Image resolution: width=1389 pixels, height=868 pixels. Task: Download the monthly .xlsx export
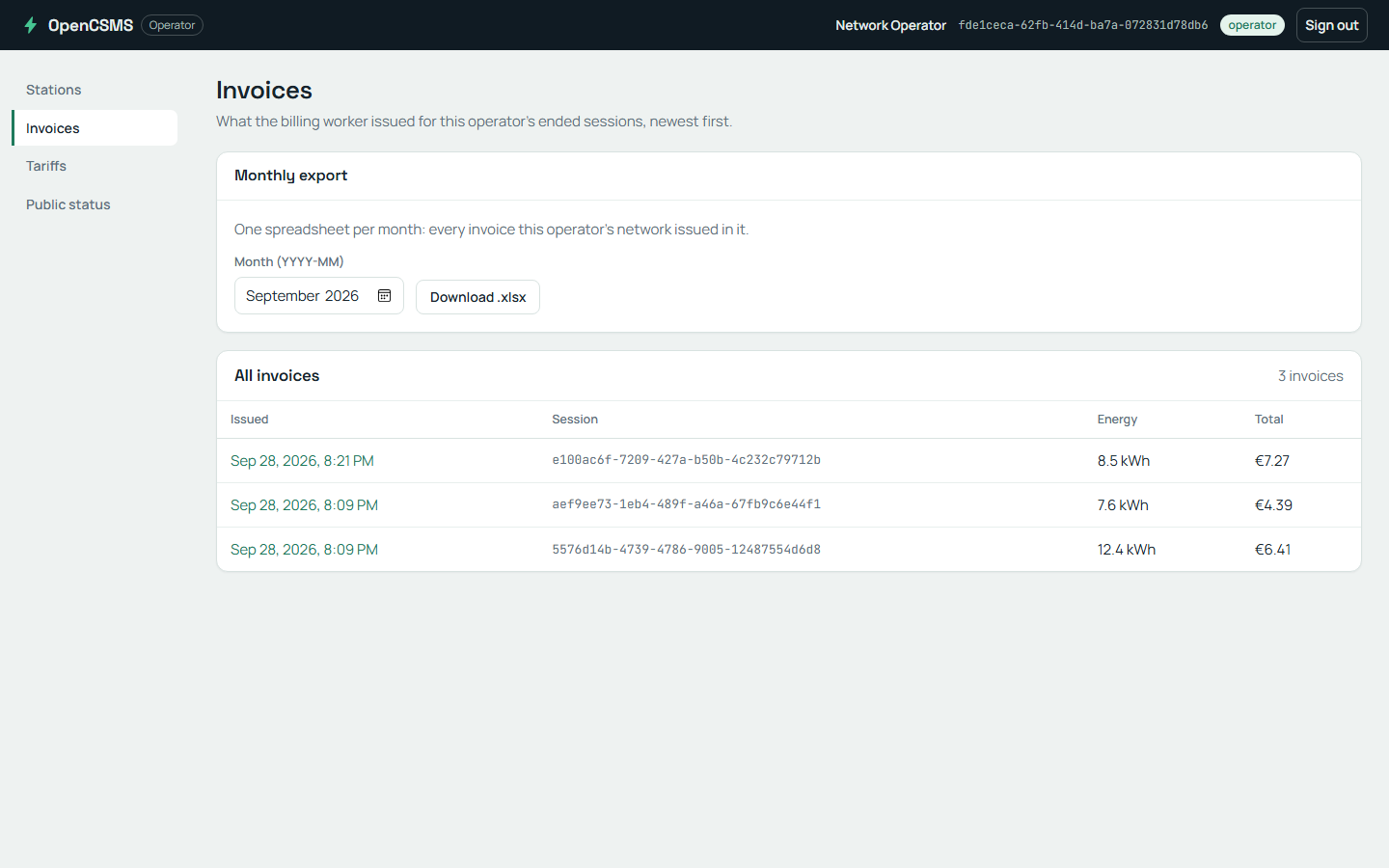(477, 297)
